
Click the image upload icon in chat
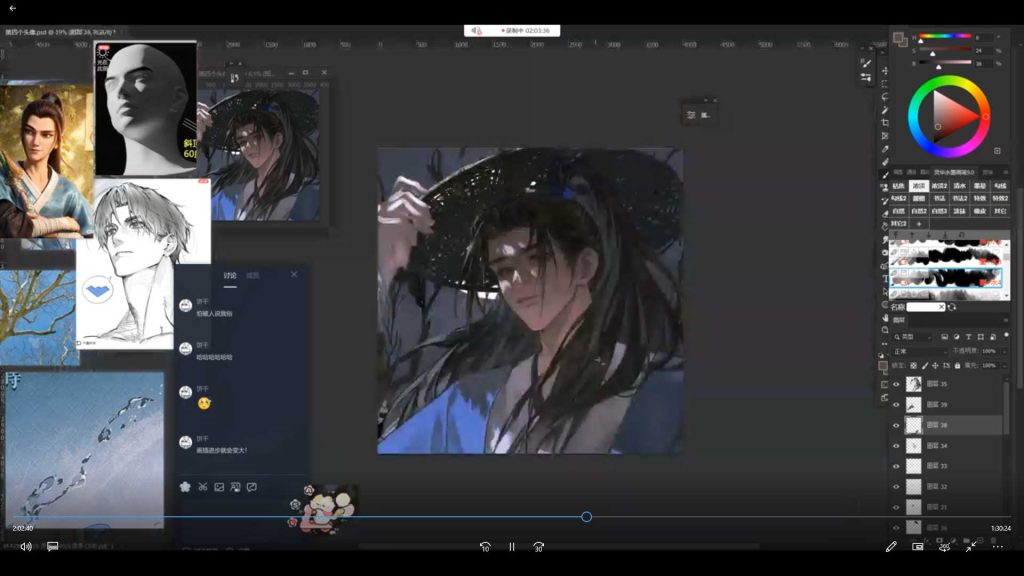(x=219, y=487)
